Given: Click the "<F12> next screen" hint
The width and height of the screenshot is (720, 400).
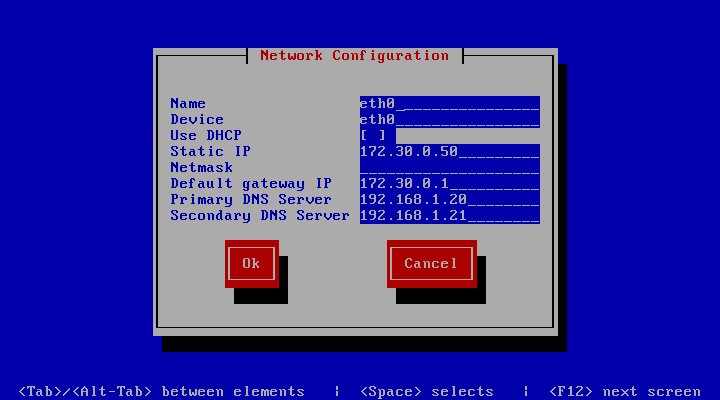Looking at the screenshot, I should [625, 392].
